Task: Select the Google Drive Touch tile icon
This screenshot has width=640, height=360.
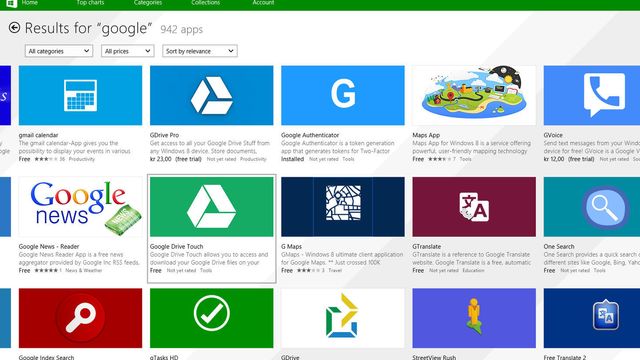Action: click(211, 207)
